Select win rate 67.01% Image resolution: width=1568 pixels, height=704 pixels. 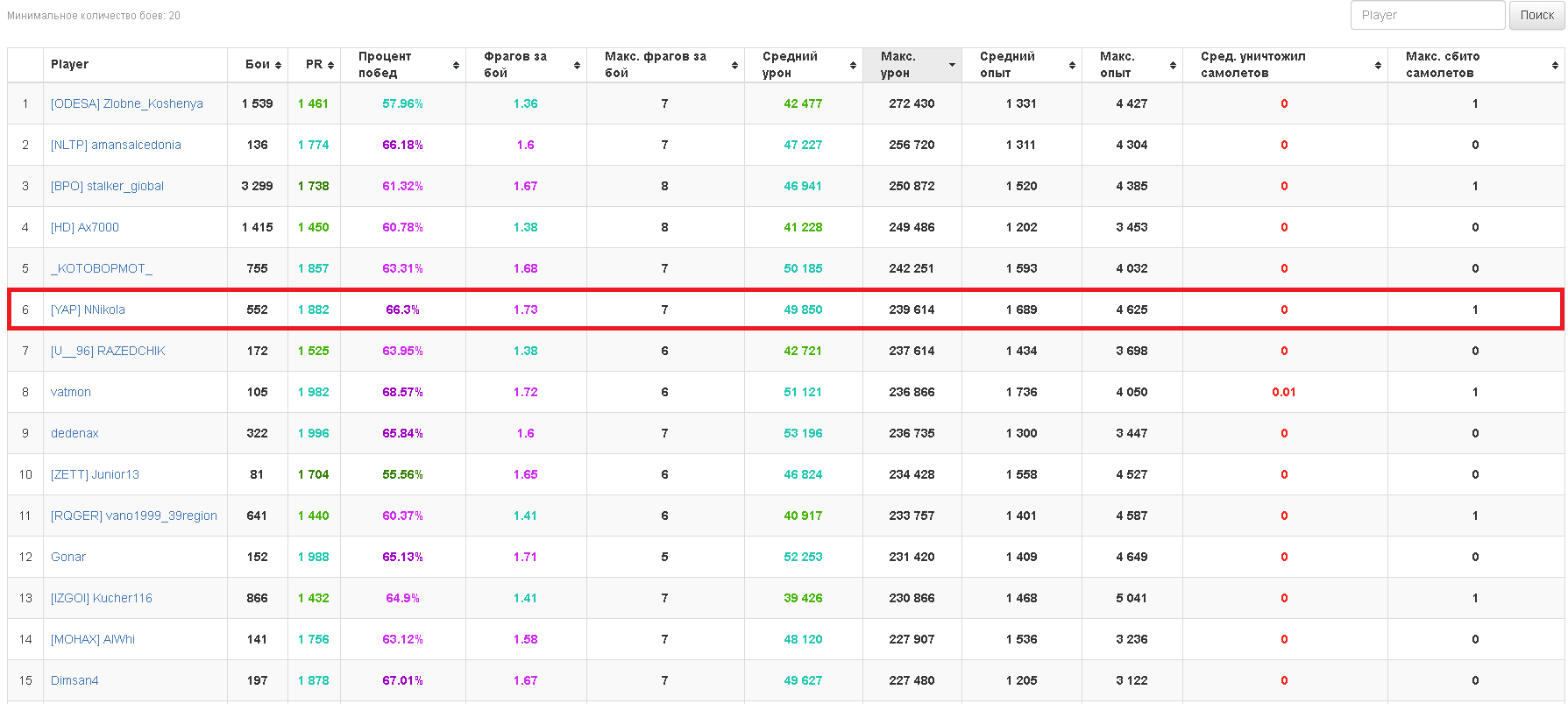click(402, 680)
